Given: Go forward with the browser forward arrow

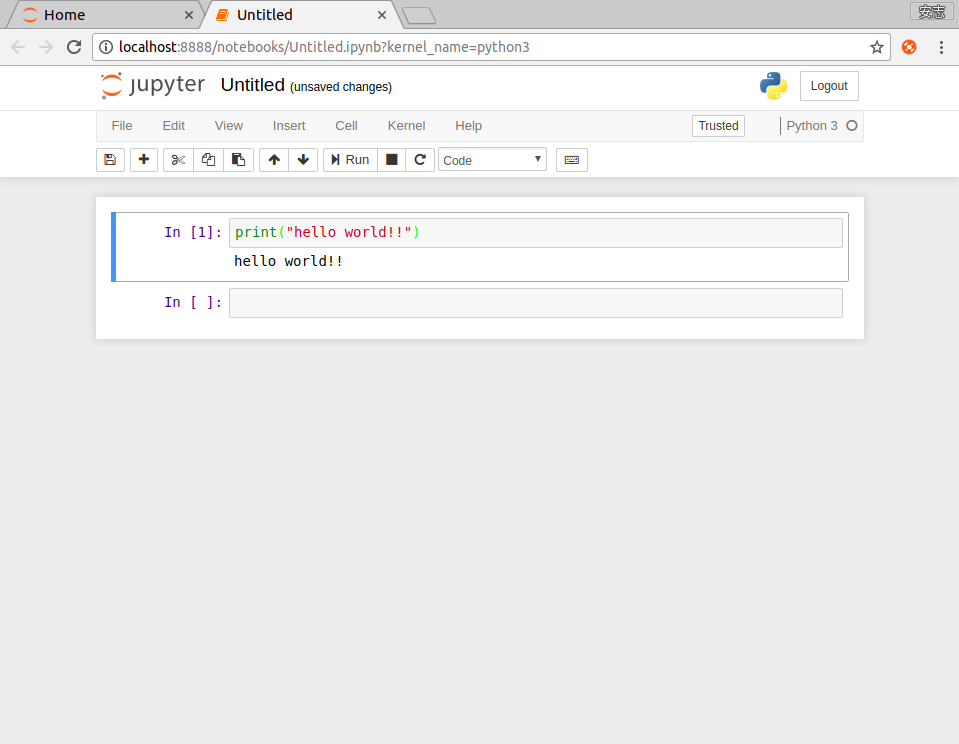Looking at the screenshot, I should pyautogui.click(x=46, y=47).
